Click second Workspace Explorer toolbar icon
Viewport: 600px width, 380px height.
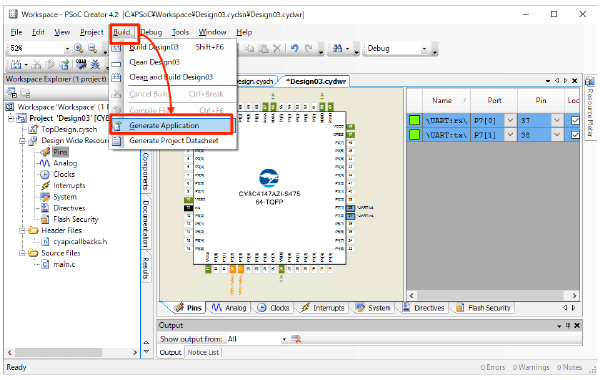tap(25, 93)
